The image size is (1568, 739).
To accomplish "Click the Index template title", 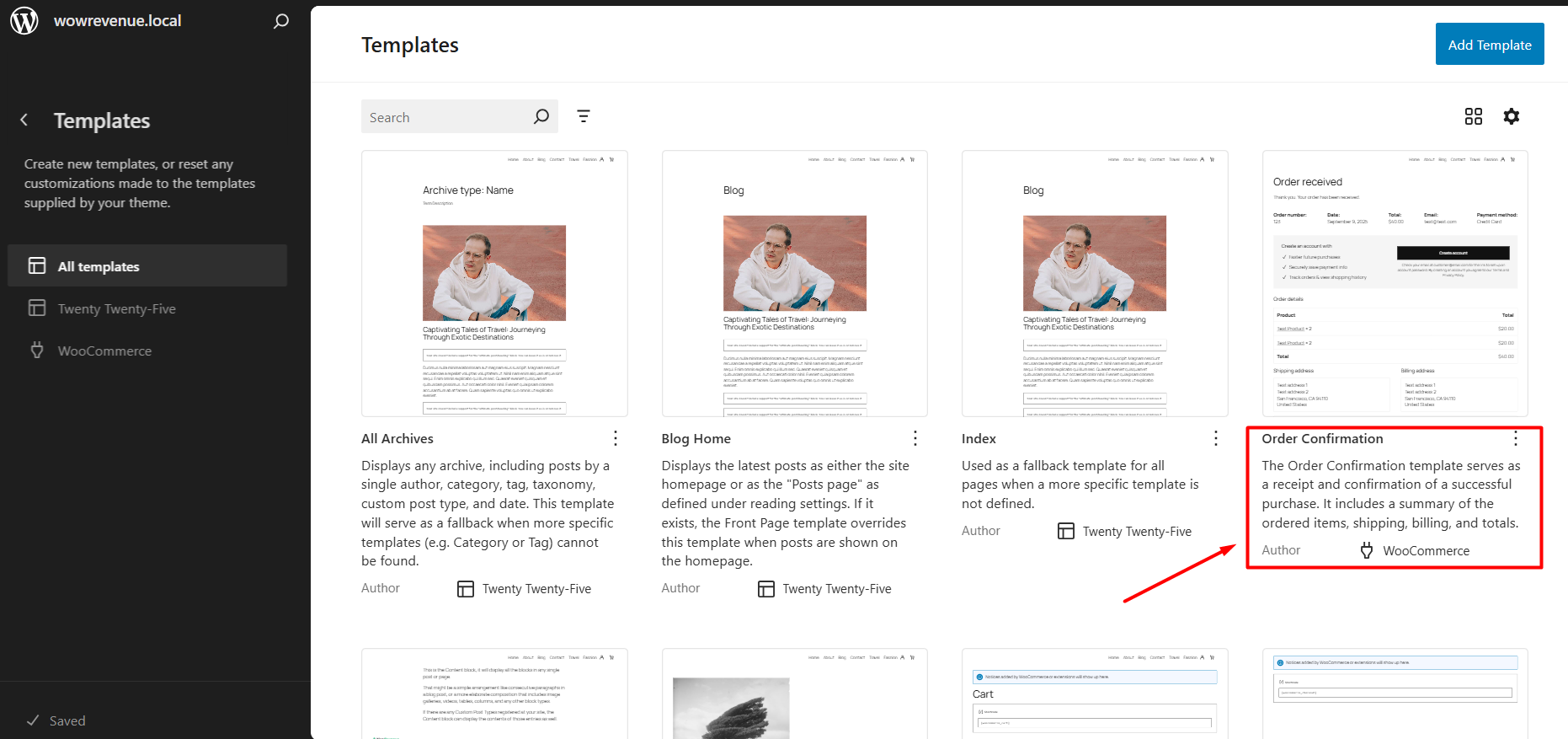I will click(979, 438).
